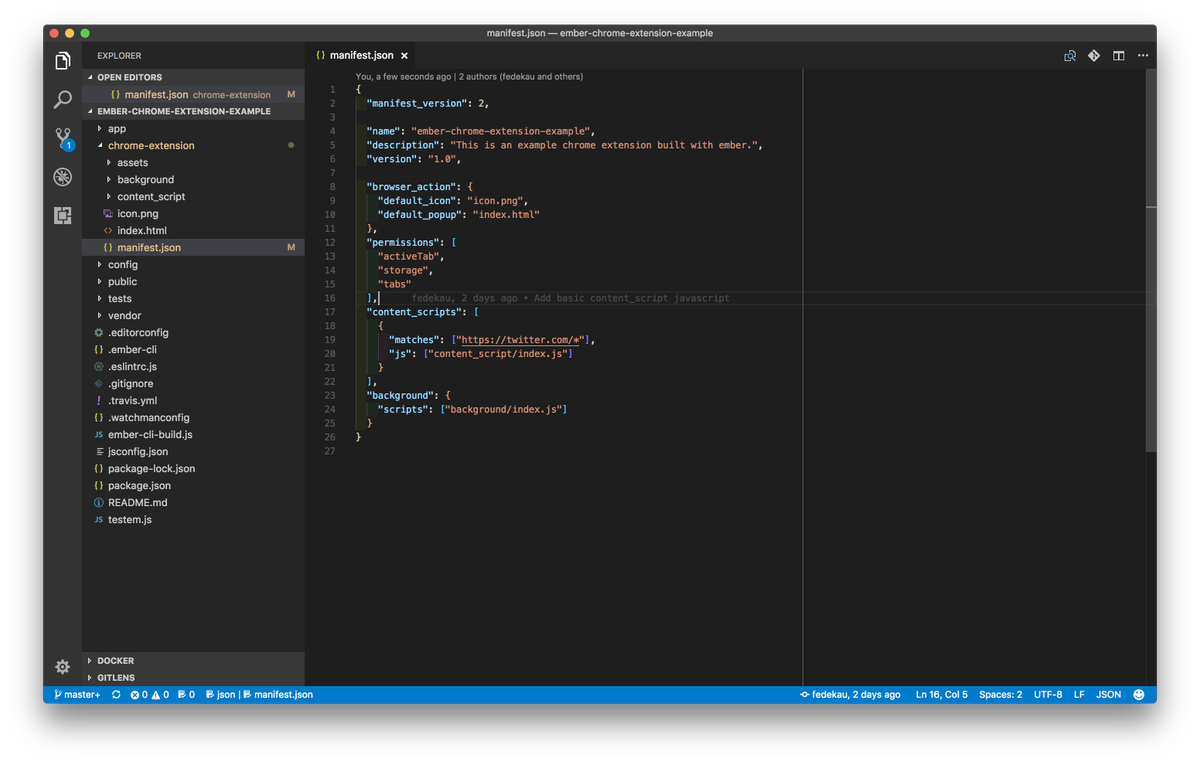Change the file encoding via UTF-8
The image size is (1200, 765).
1048,694
